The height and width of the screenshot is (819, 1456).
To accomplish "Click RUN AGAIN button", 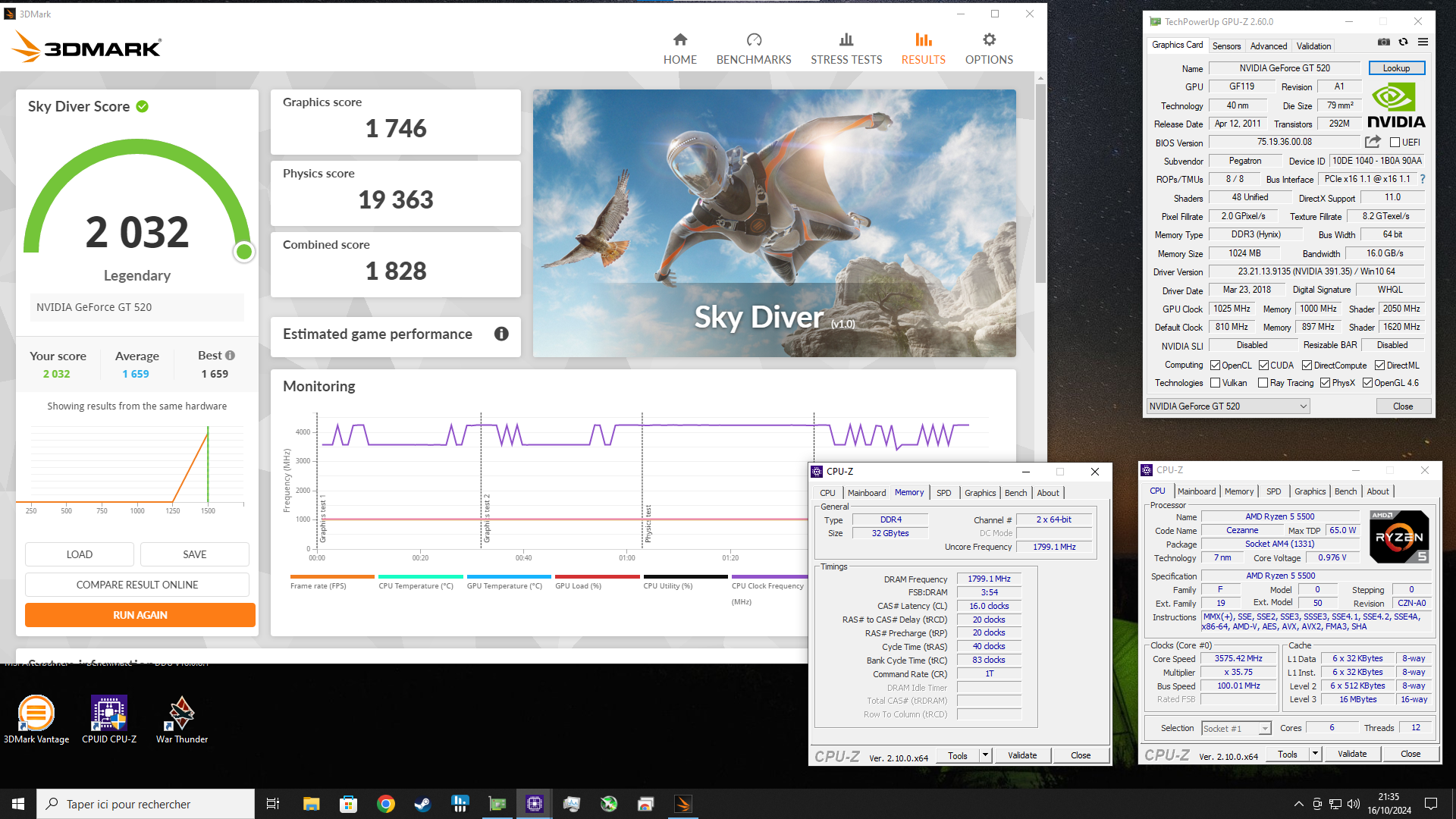I will coord(140,615).
